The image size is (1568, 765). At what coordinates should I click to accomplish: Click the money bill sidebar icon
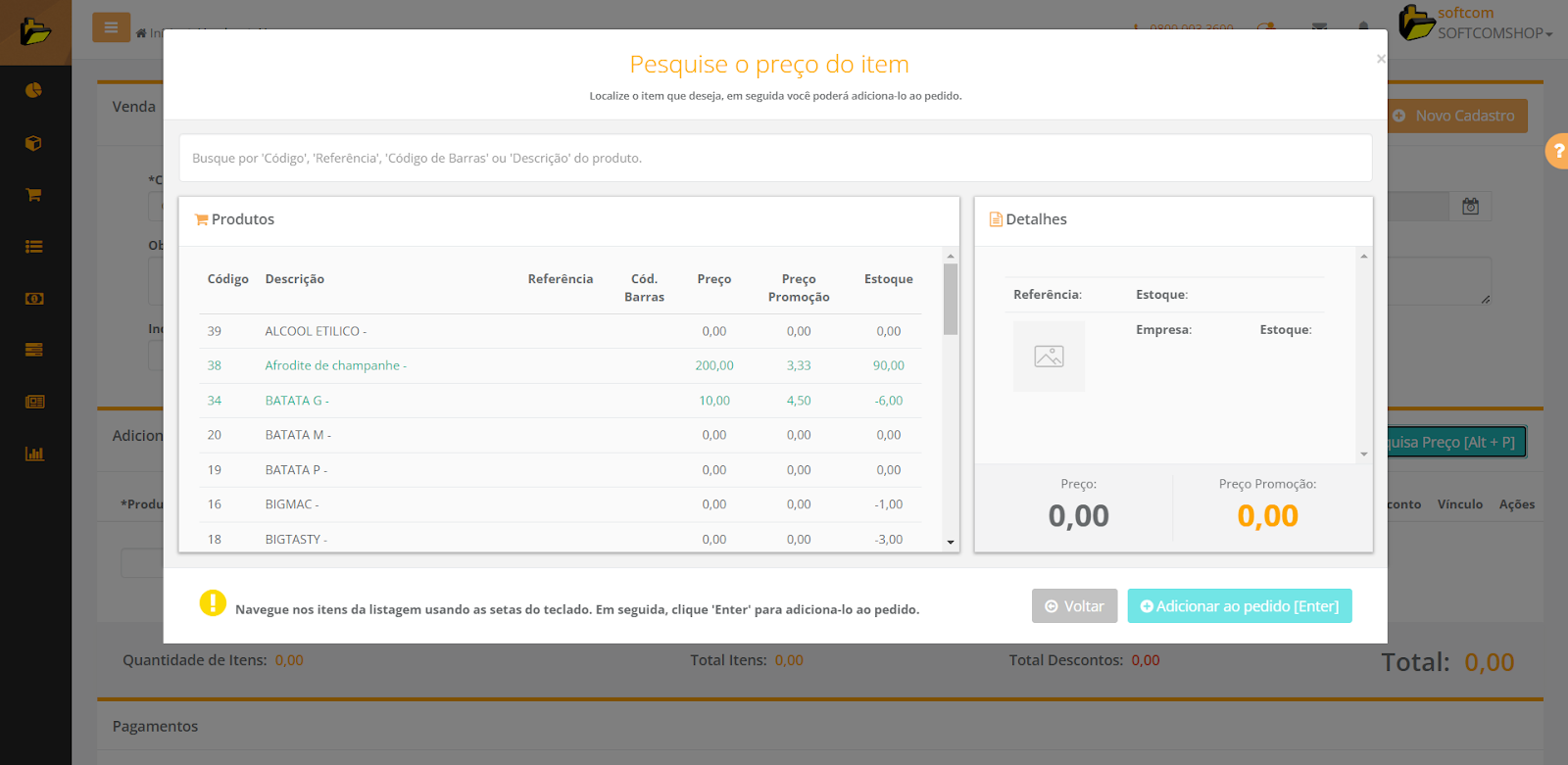click(33, 299)
